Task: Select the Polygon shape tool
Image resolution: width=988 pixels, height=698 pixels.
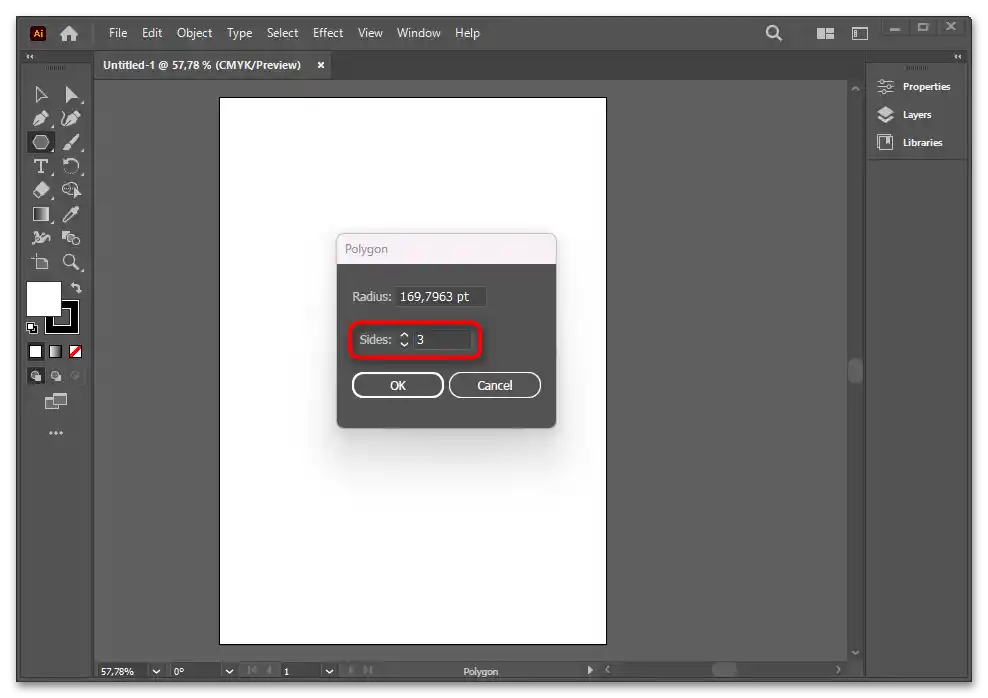Action: pyautogui.click(x=41, y=142)
